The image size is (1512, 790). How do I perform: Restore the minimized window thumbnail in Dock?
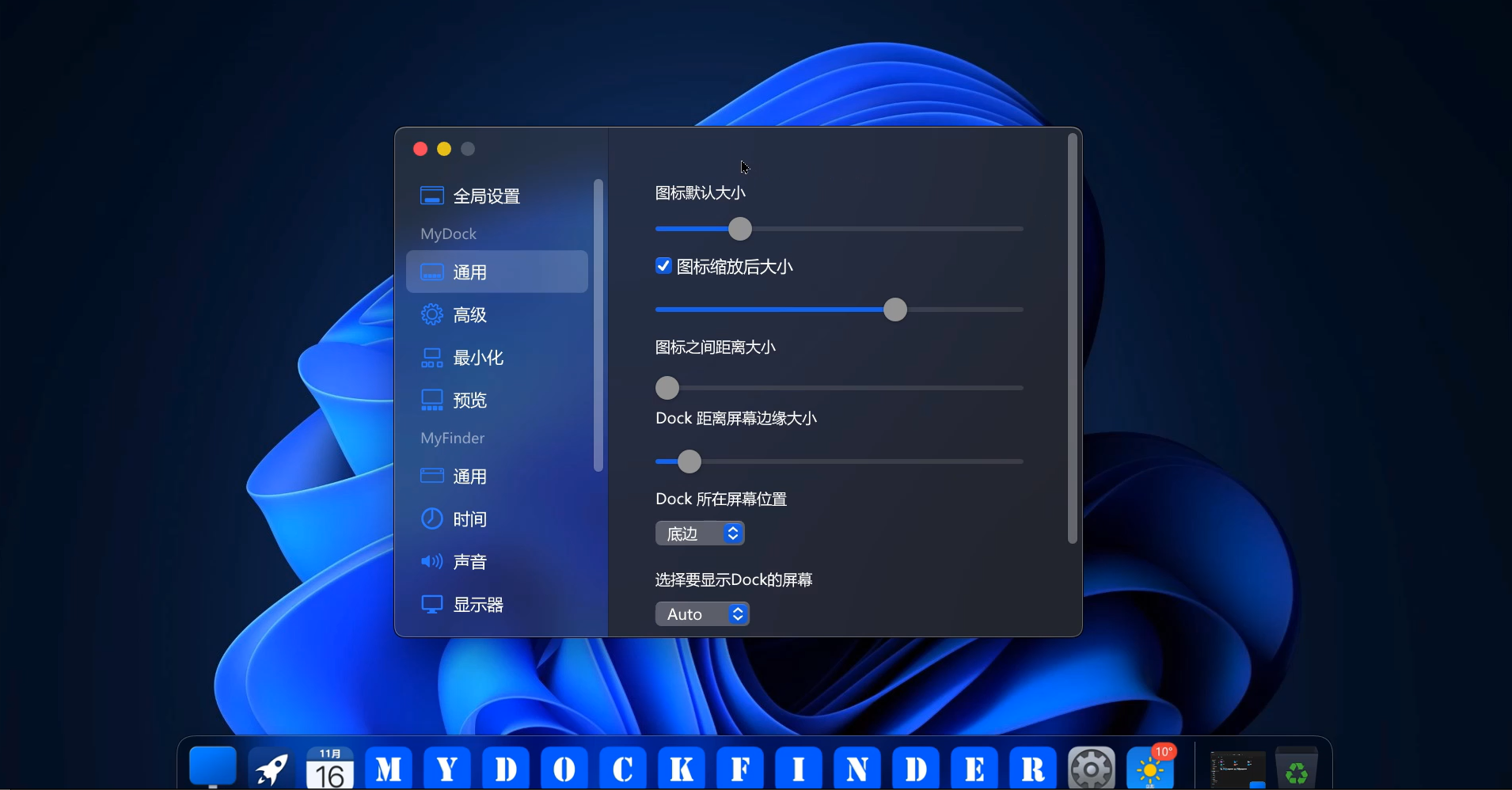tap(1237, 769)
